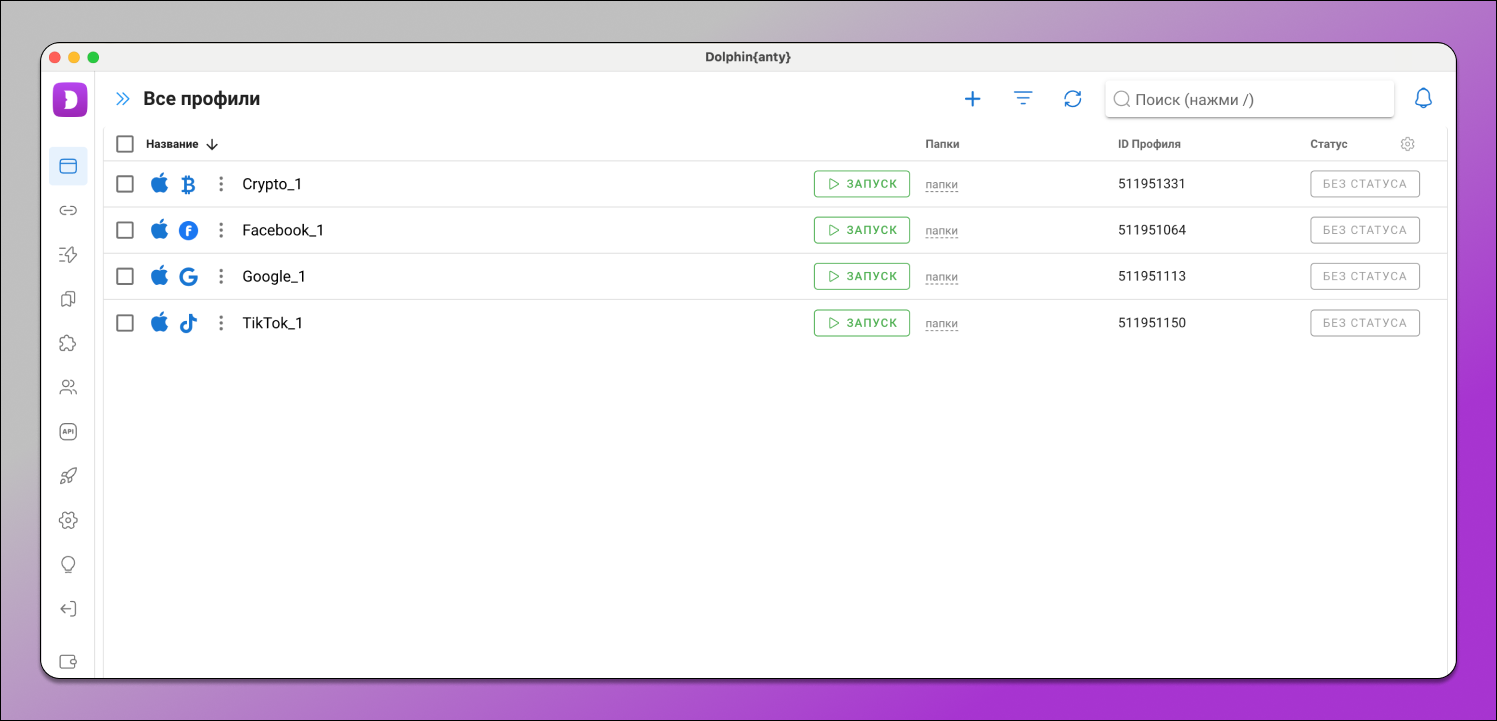Viewport: 1497px width, 721px height.
Task: Click the refresh profiles icon
Action: [x=1073, y=99]
